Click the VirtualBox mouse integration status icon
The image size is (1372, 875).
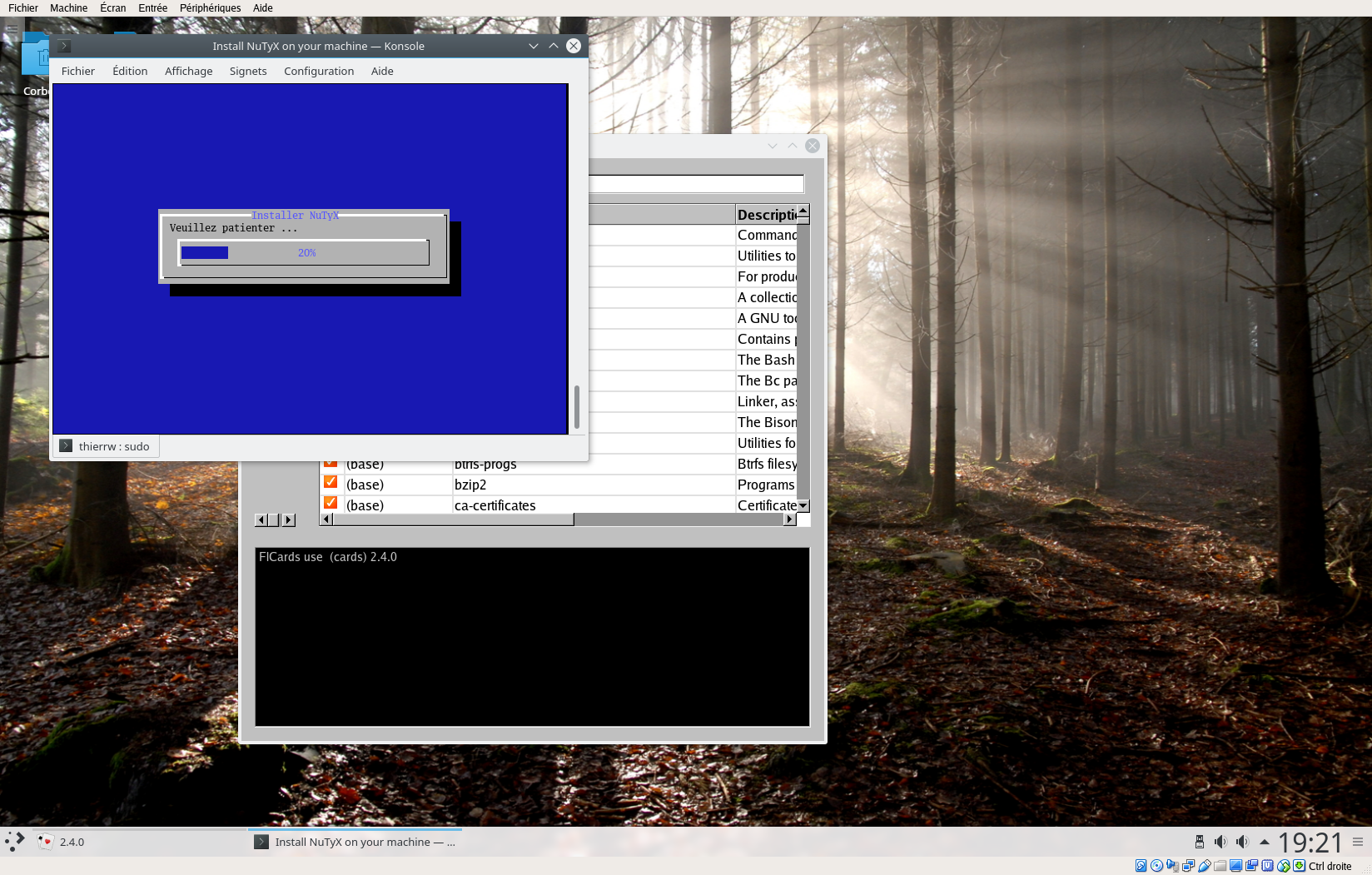[1283, 866]
